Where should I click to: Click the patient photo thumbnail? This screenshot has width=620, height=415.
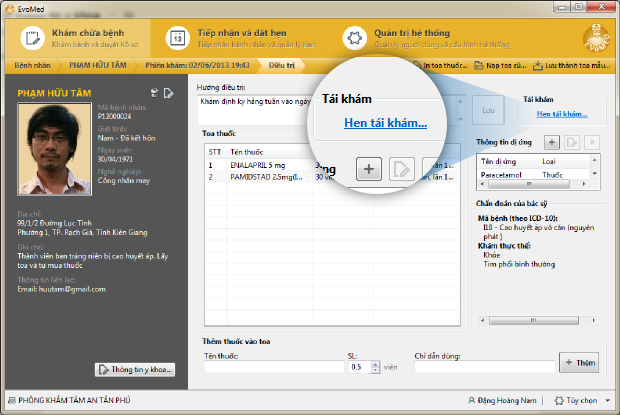tap(55, 149)
